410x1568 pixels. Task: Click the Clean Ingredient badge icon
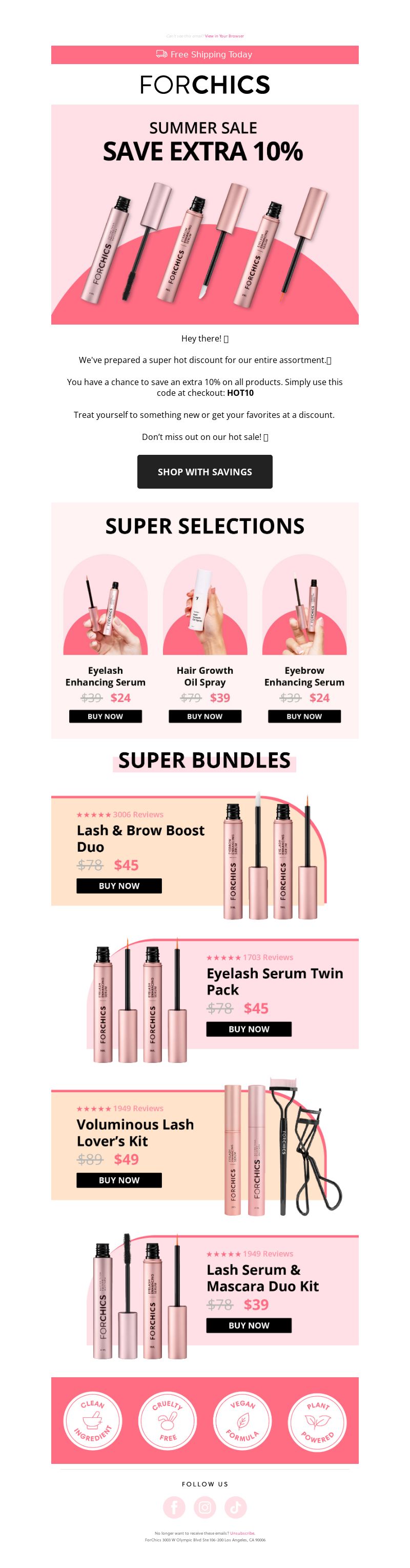click(92, 1421)
